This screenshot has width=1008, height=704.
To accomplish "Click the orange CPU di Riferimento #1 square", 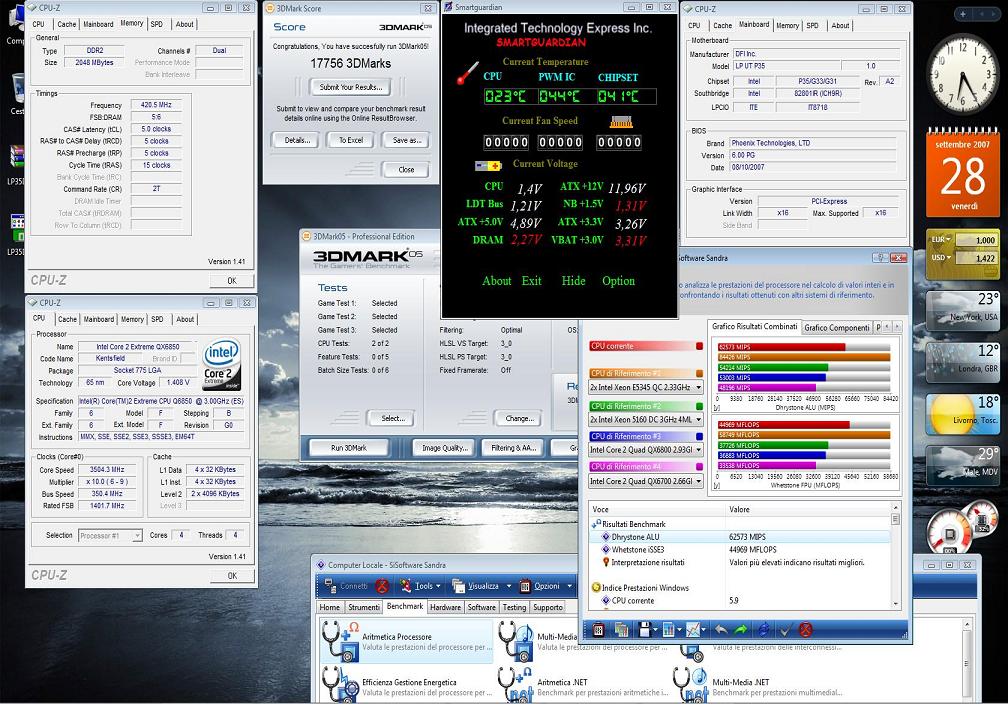I will click(699, 374).
